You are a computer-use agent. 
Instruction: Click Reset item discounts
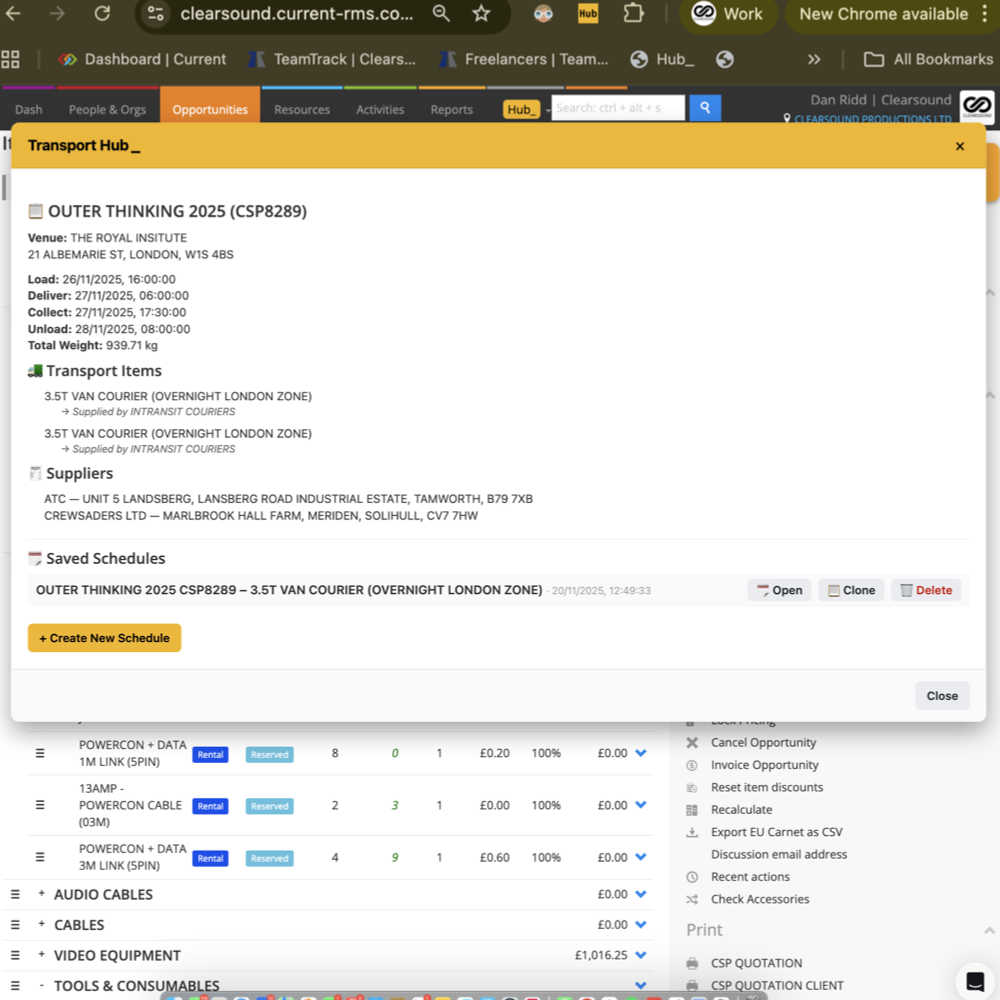coord(767,787)
